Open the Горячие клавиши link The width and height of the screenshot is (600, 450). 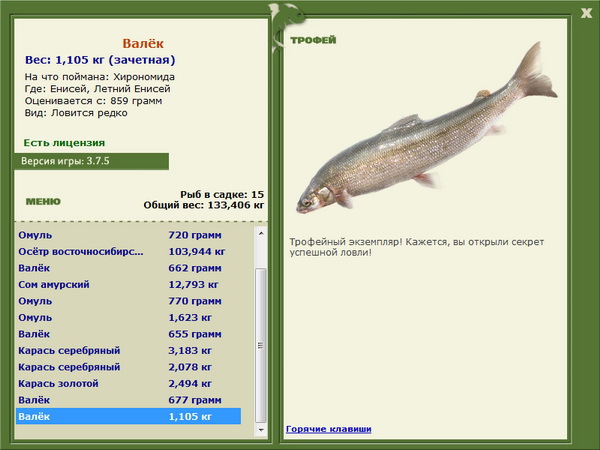point(329,429)
